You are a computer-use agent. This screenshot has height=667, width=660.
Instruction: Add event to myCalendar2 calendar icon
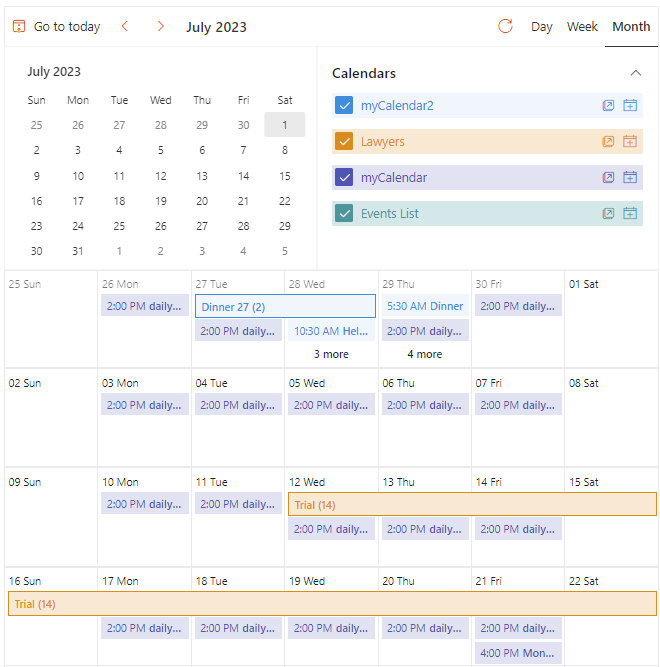click(630, 105)
